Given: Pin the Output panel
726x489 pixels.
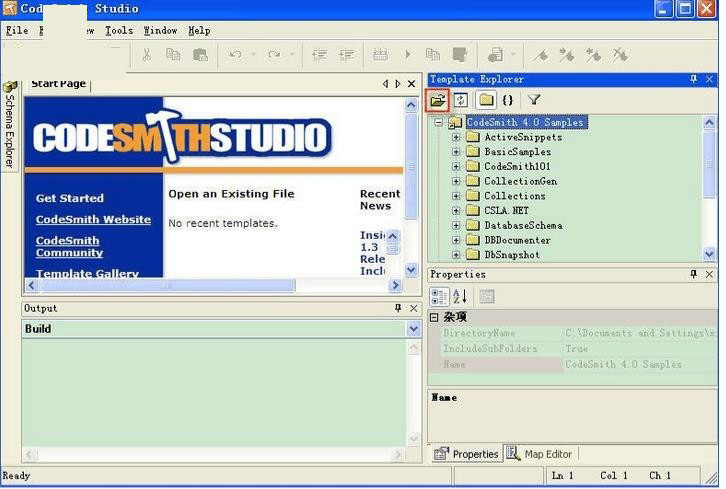Looking at the screenshot, I should 398,308.
